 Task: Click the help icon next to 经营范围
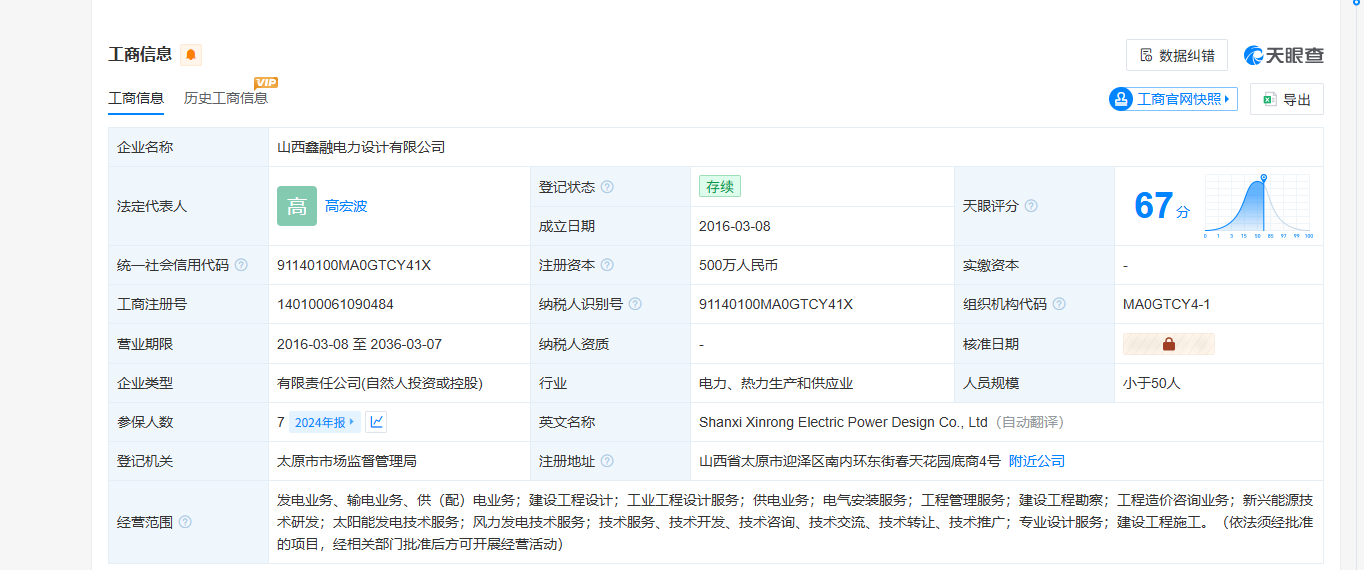185,522
